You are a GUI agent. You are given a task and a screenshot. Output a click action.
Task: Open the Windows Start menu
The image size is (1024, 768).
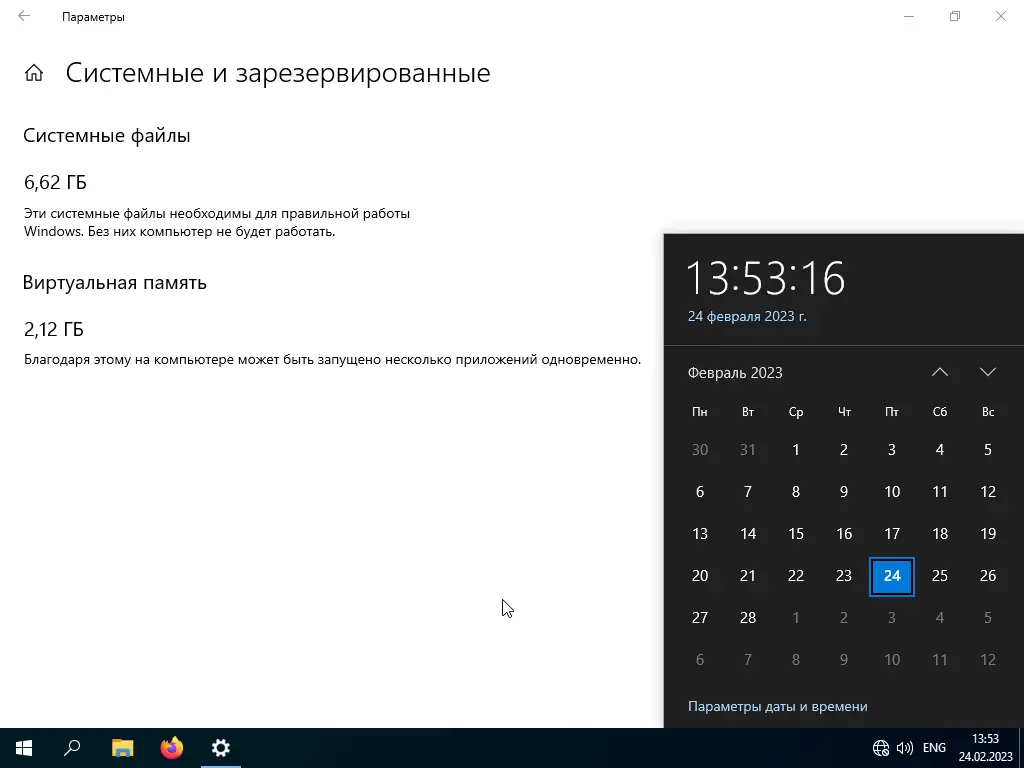point(24,748)
